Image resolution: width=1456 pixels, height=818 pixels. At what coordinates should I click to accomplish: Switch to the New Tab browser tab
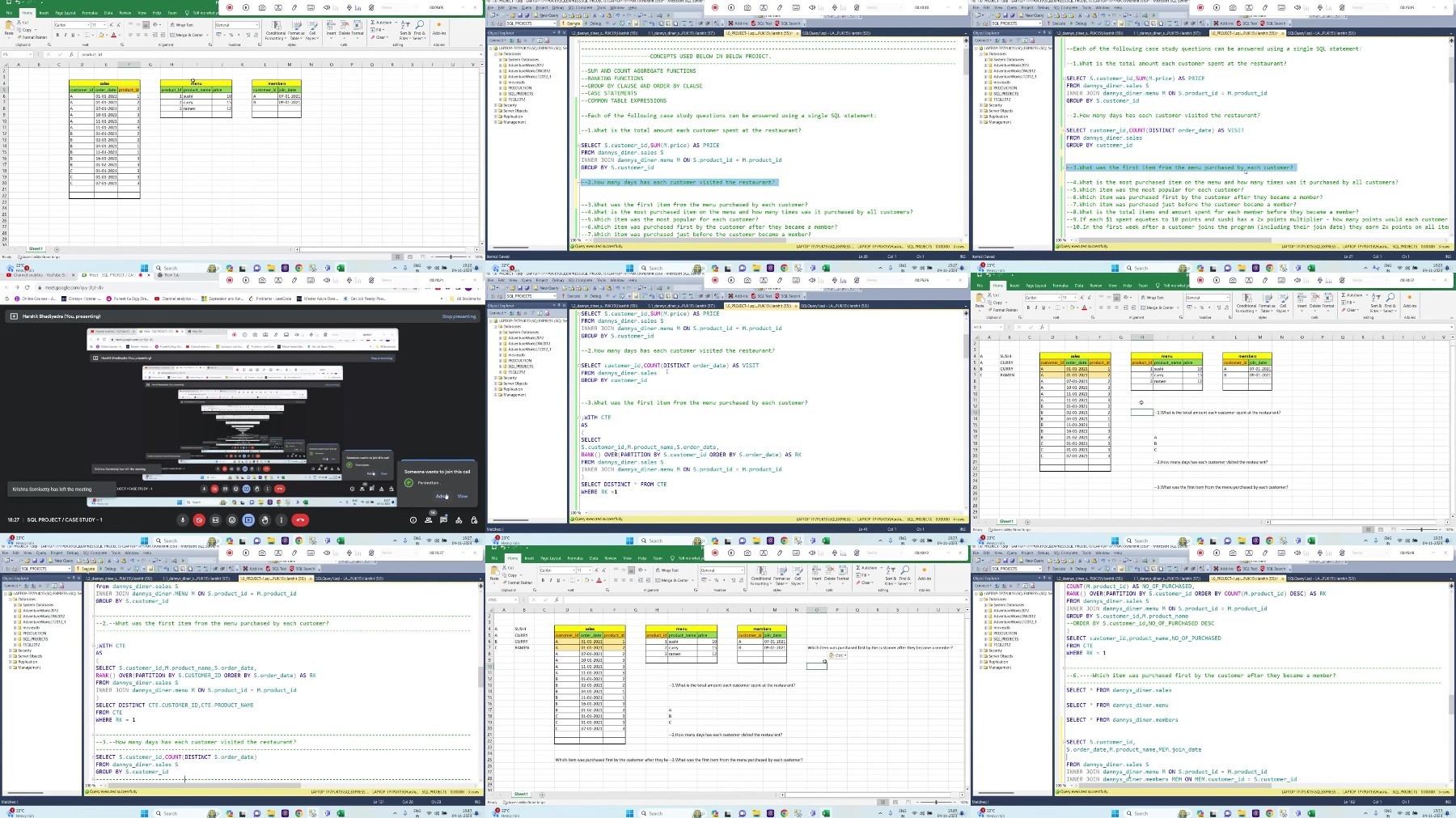[x=171, y=275]
